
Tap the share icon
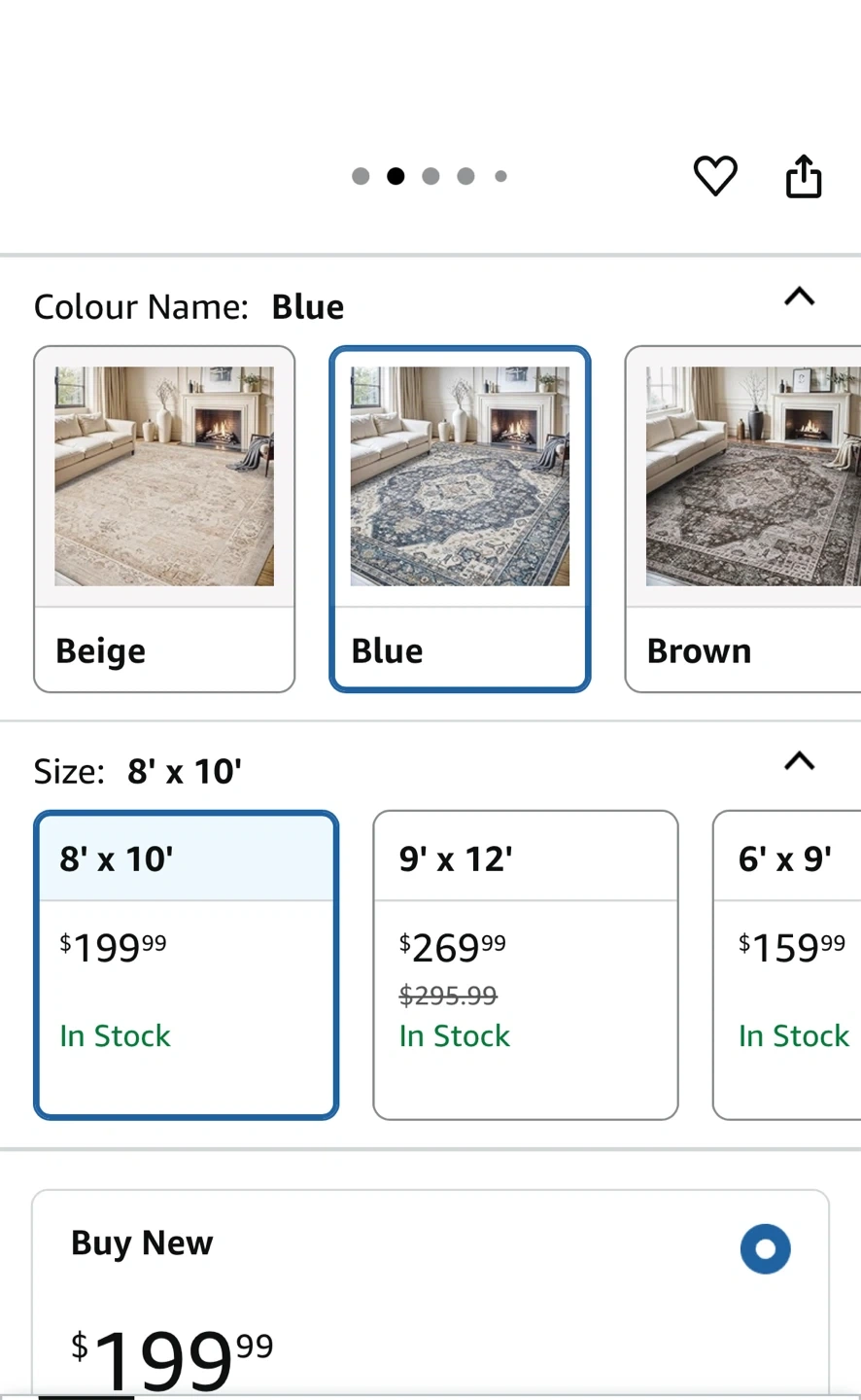[x=804, y=176]
